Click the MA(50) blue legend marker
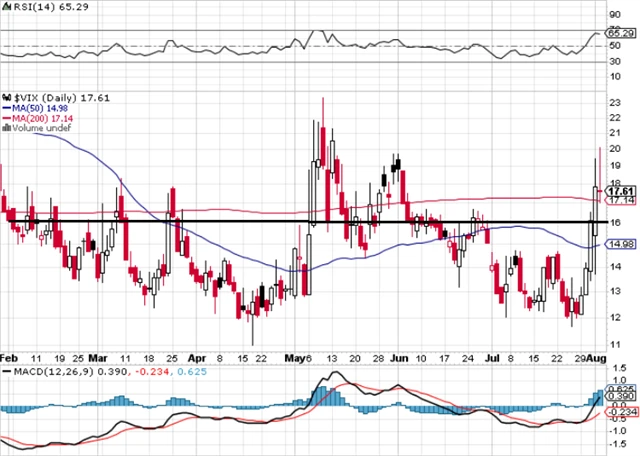This screenshot has height=456, width=640. 5,108
